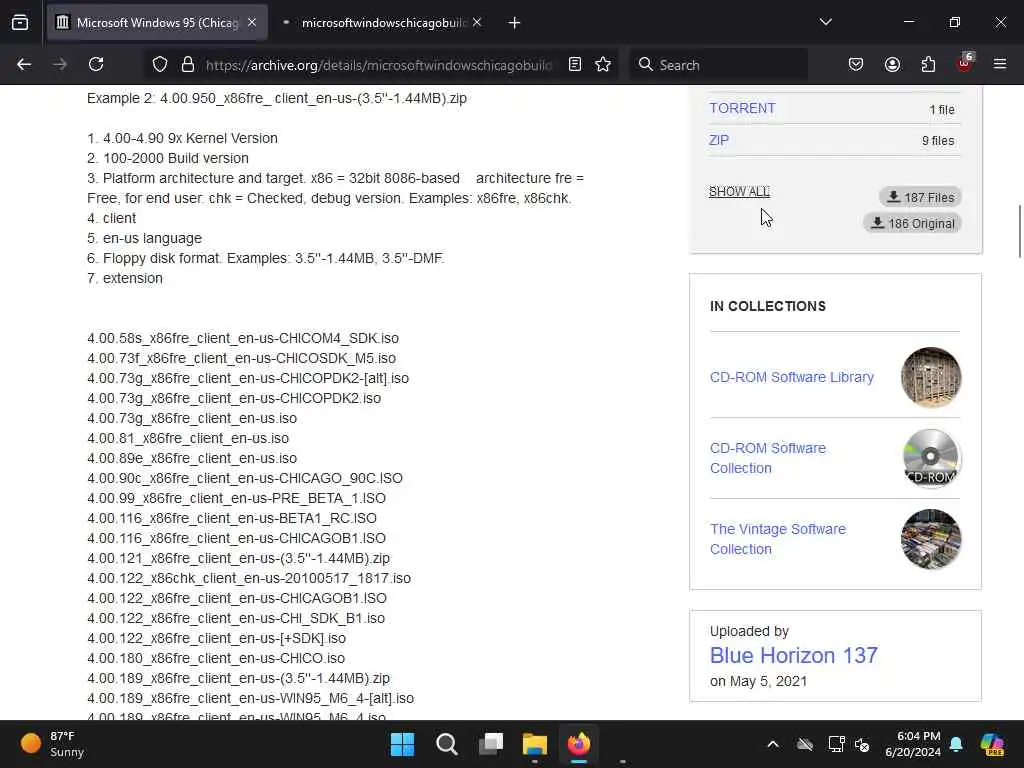Open the Windows Start button
This screenshot has width=1024, height=768.
coord(402,744)
